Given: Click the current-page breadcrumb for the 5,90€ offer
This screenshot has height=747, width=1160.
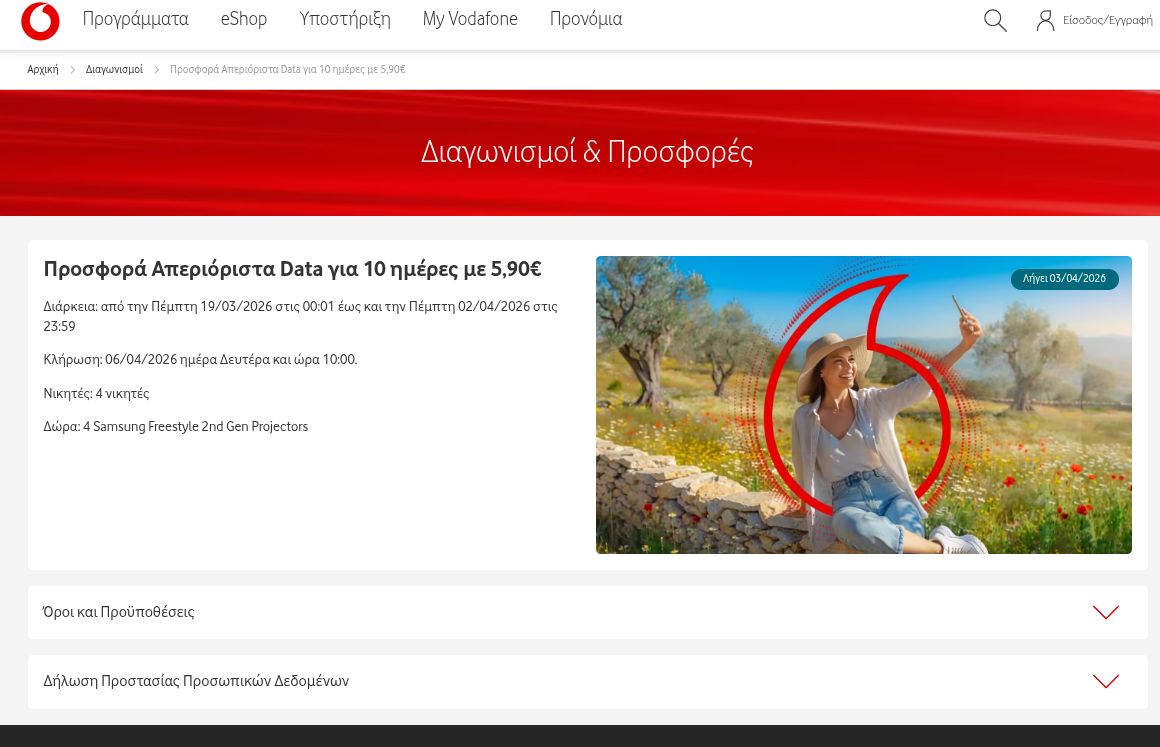Looking at the screenshot, I should pyautogui.click(x=287, y=70).
